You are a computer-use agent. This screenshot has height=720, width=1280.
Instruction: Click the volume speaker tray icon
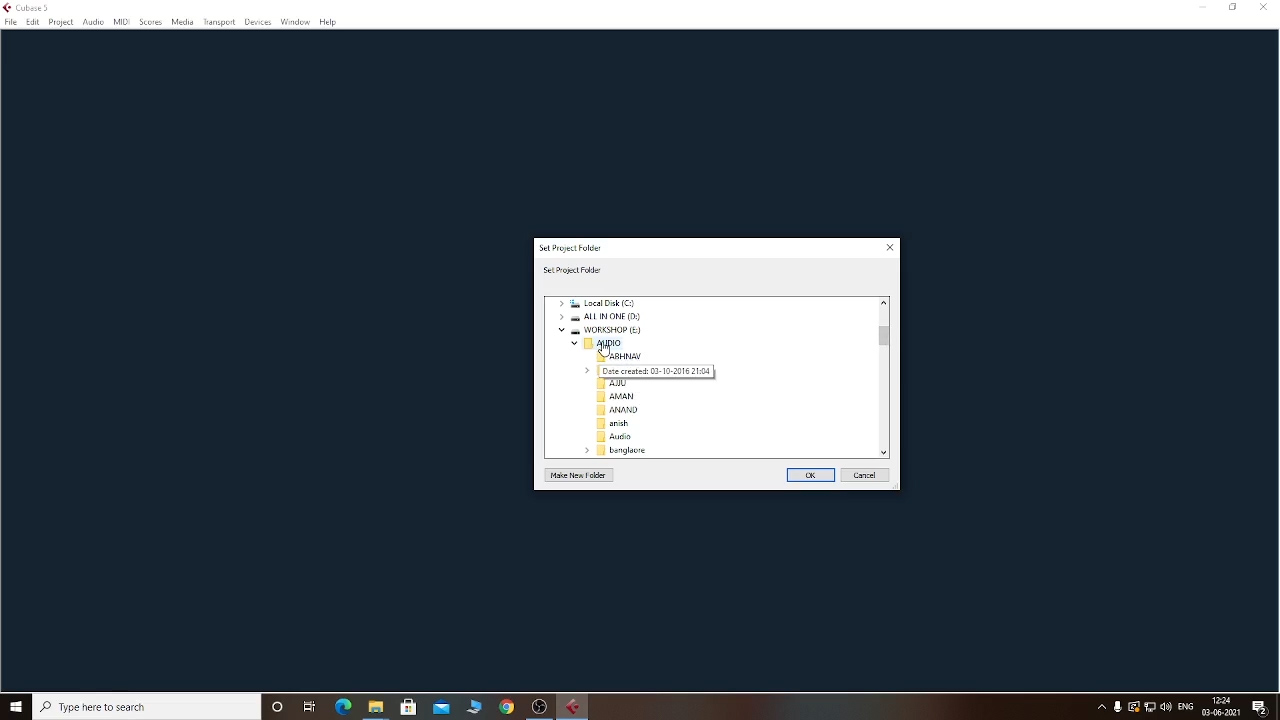pyautogui.click(x=1166, y=707)
